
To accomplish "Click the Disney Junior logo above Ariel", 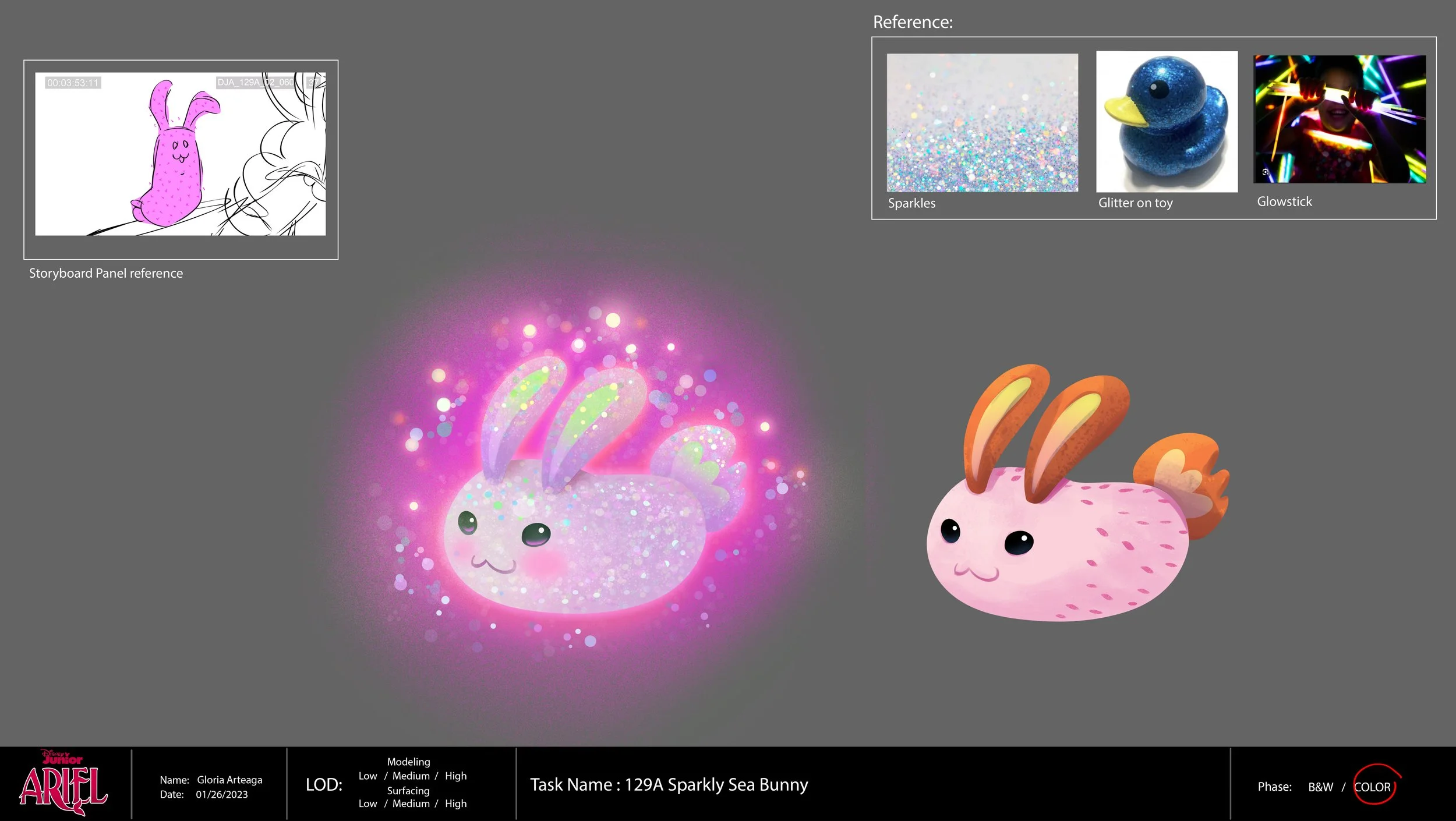I will (62, 757).
